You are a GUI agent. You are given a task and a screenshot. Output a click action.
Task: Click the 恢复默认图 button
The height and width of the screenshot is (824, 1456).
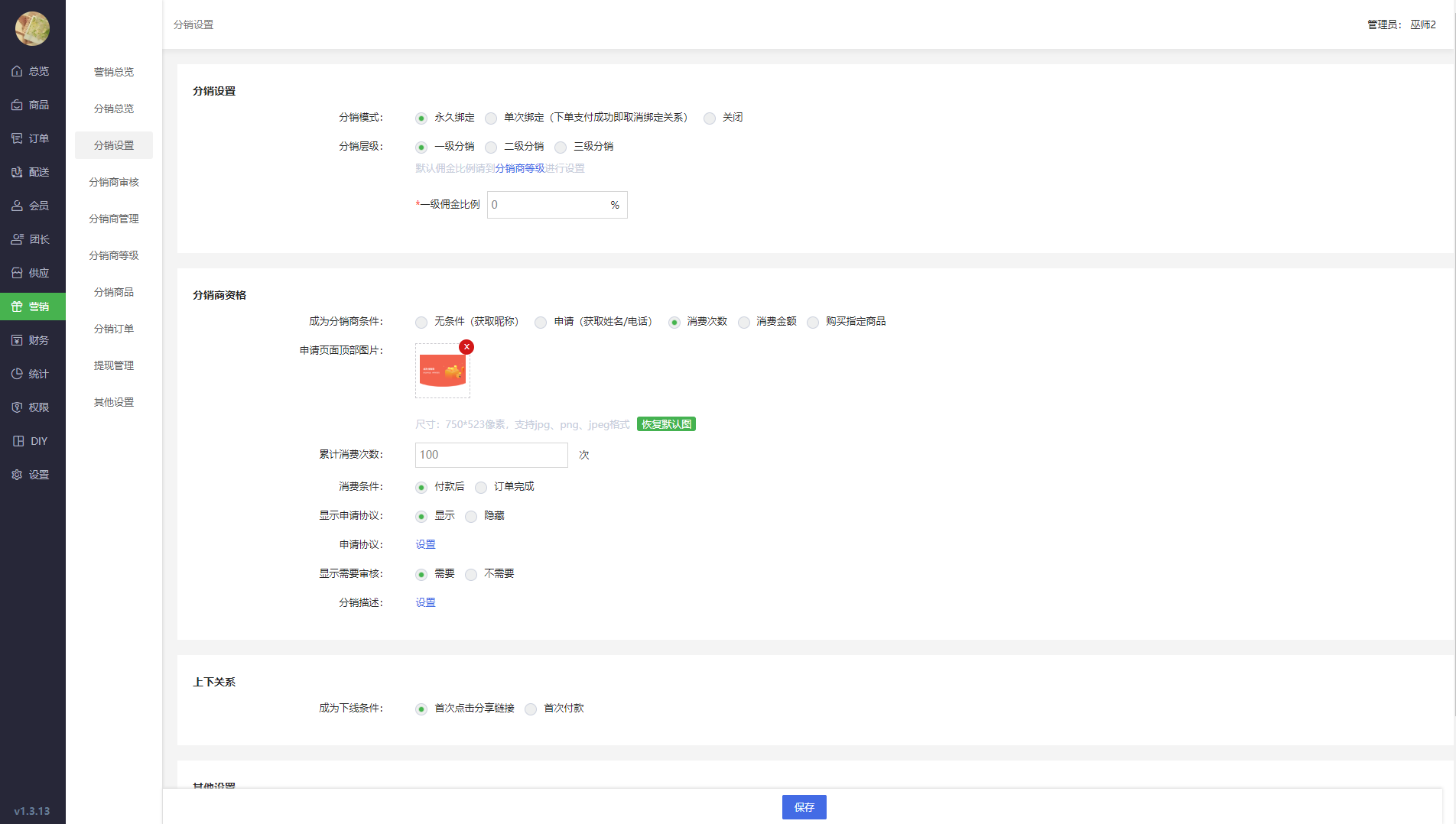(666, 424)
